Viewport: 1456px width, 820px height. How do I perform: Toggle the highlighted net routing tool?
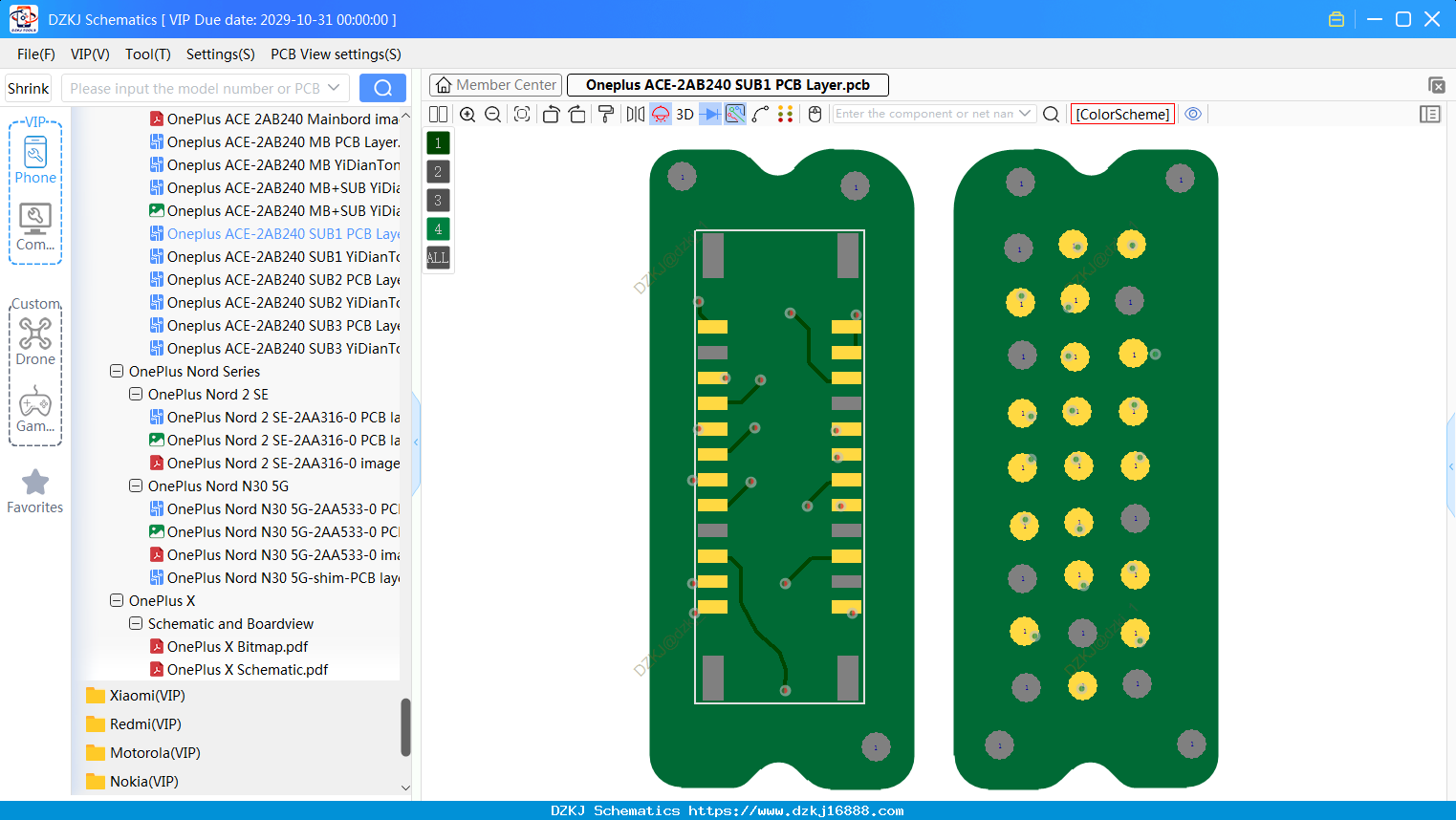click(x=735, y=115)
